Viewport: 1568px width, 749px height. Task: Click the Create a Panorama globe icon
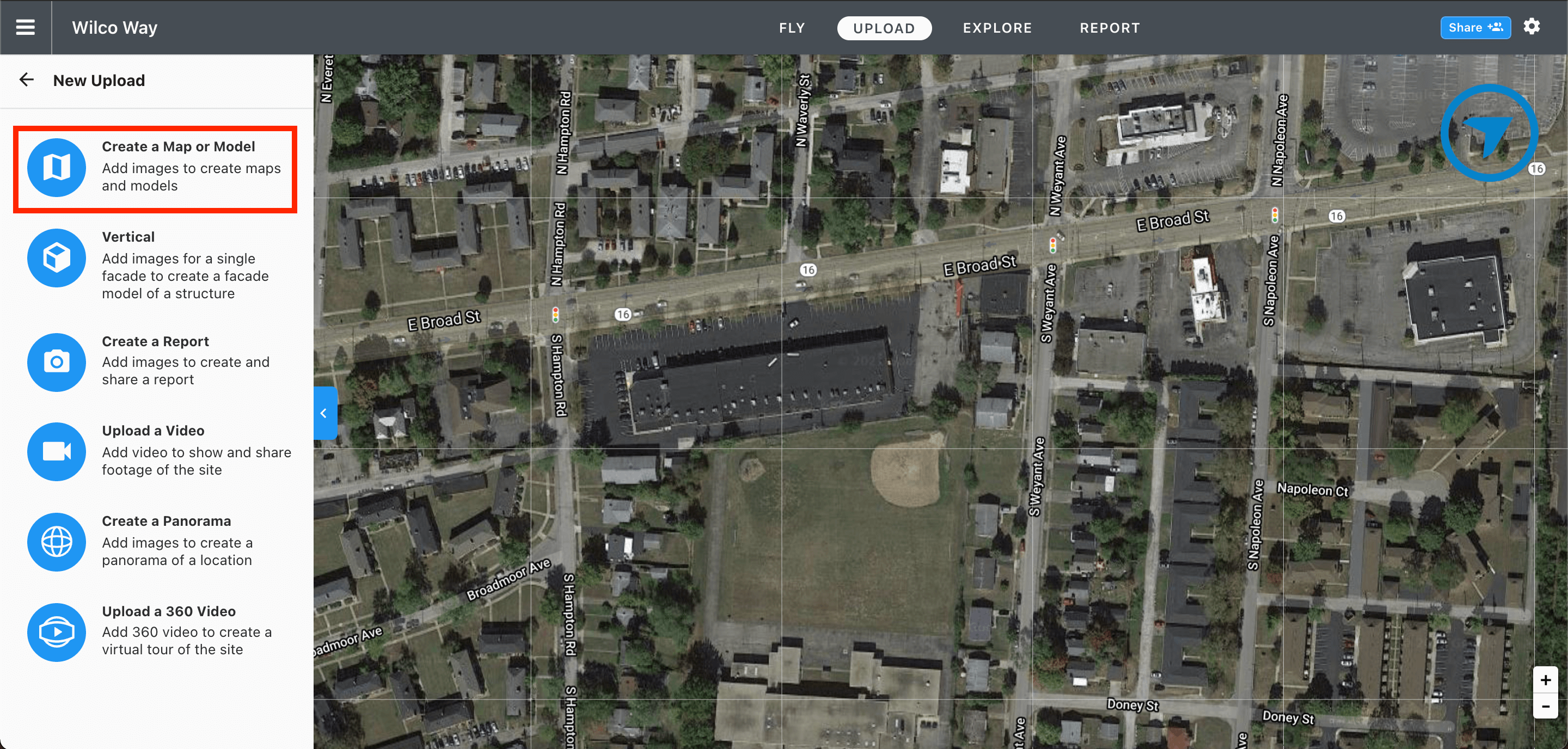(x=57, y=540)
